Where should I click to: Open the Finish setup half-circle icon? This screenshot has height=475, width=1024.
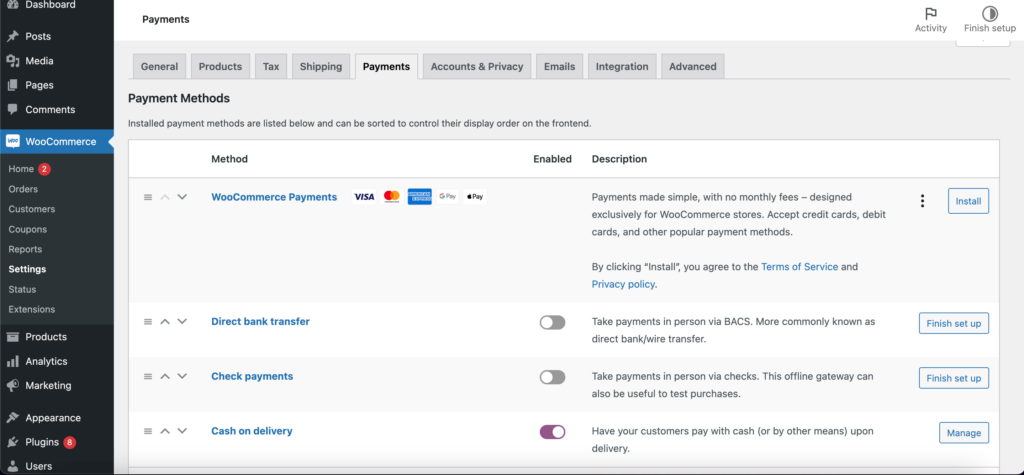click(990, 14)
